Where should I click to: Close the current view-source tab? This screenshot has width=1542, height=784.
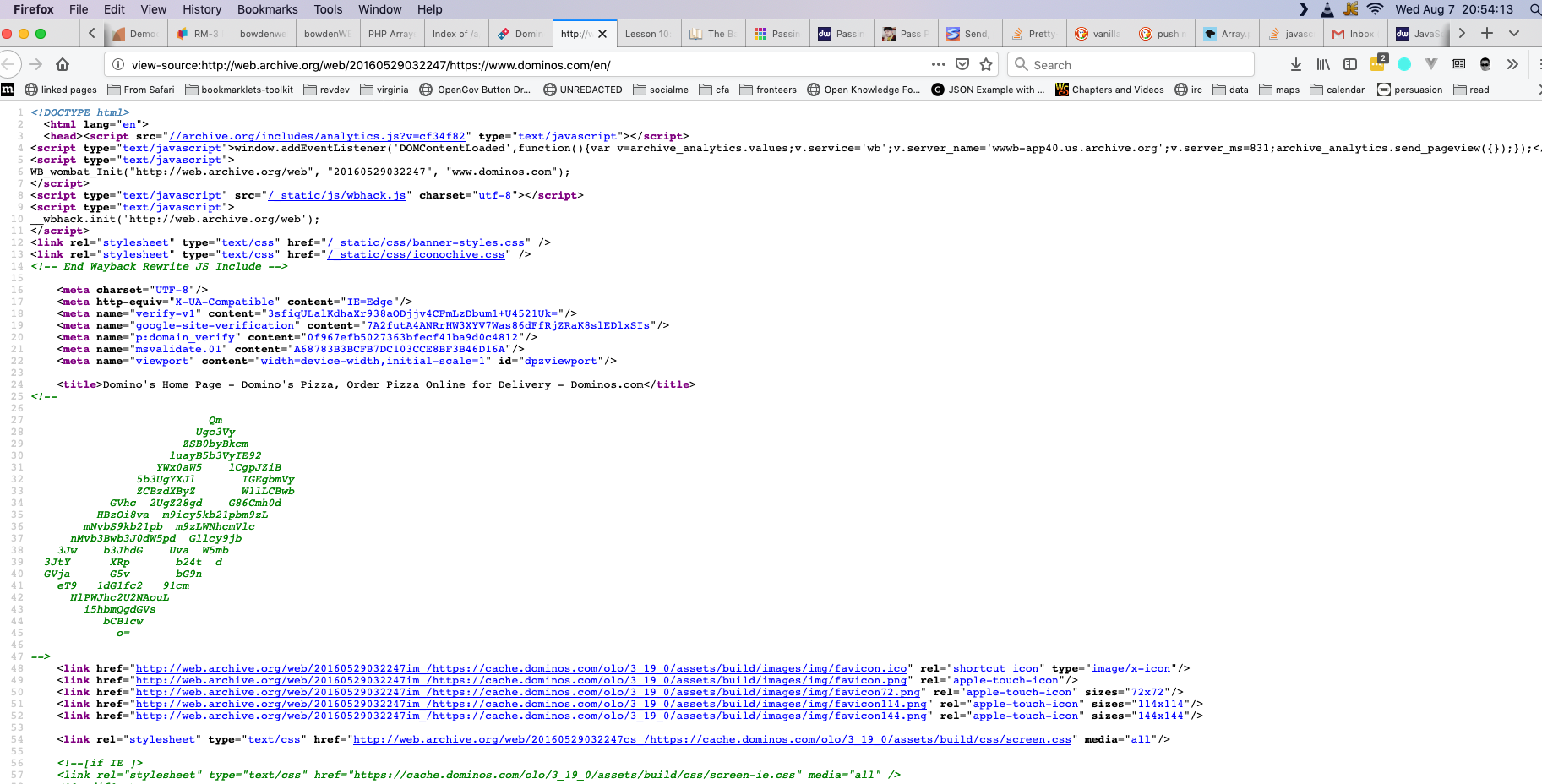[x=602, y=34]
